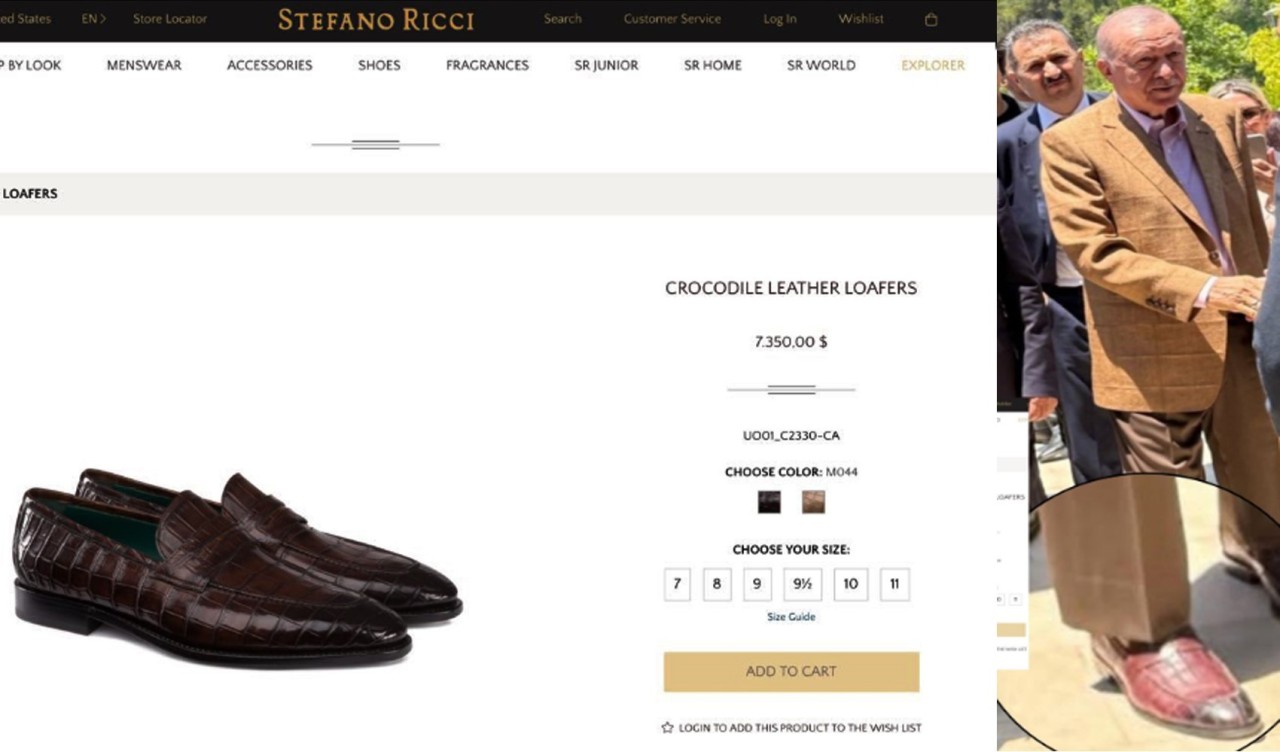Click the wish list star icon

pos(667,728)
